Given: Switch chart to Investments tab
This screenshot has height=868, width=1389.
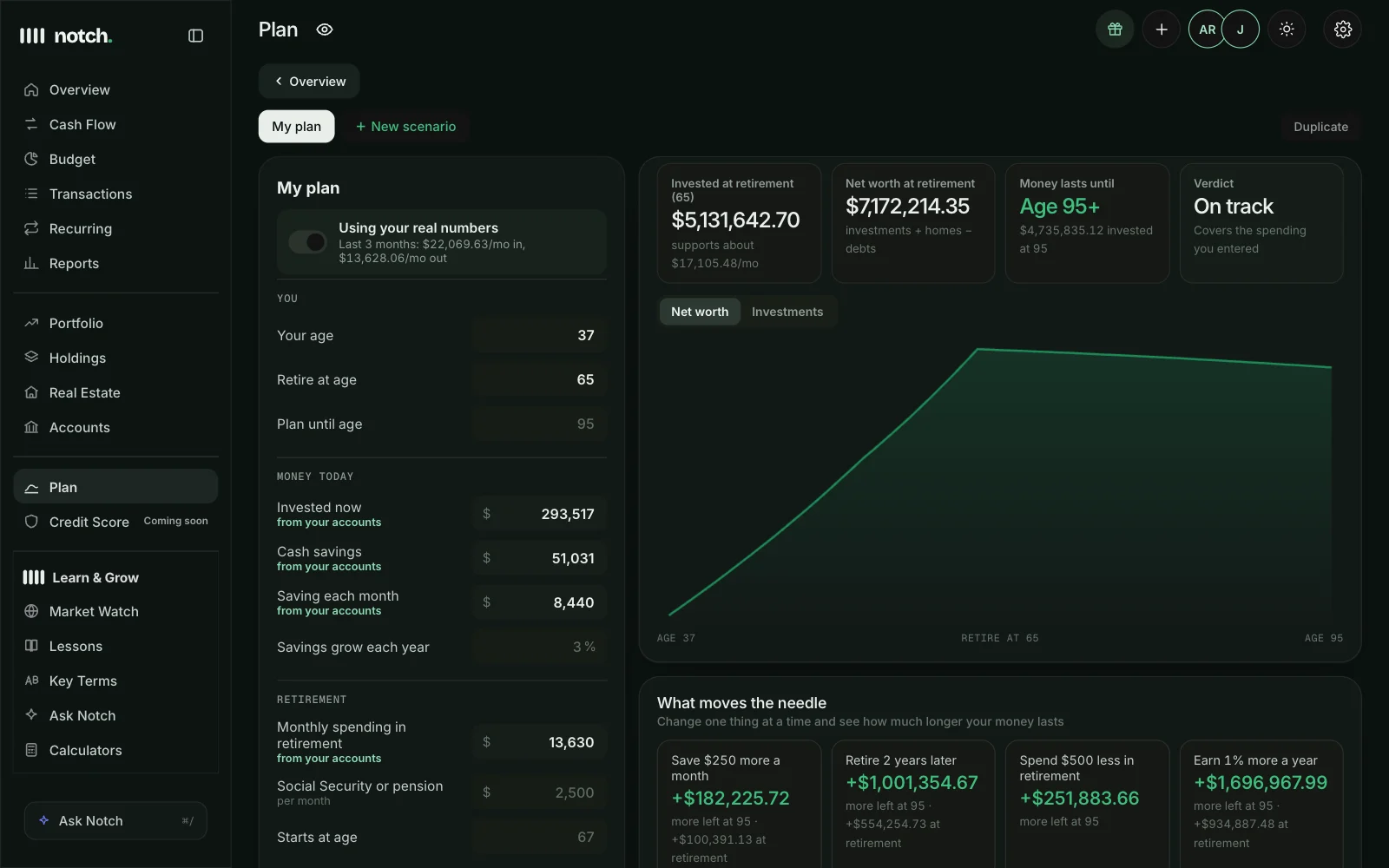Looking at the screenshot, I should (787, 312).
